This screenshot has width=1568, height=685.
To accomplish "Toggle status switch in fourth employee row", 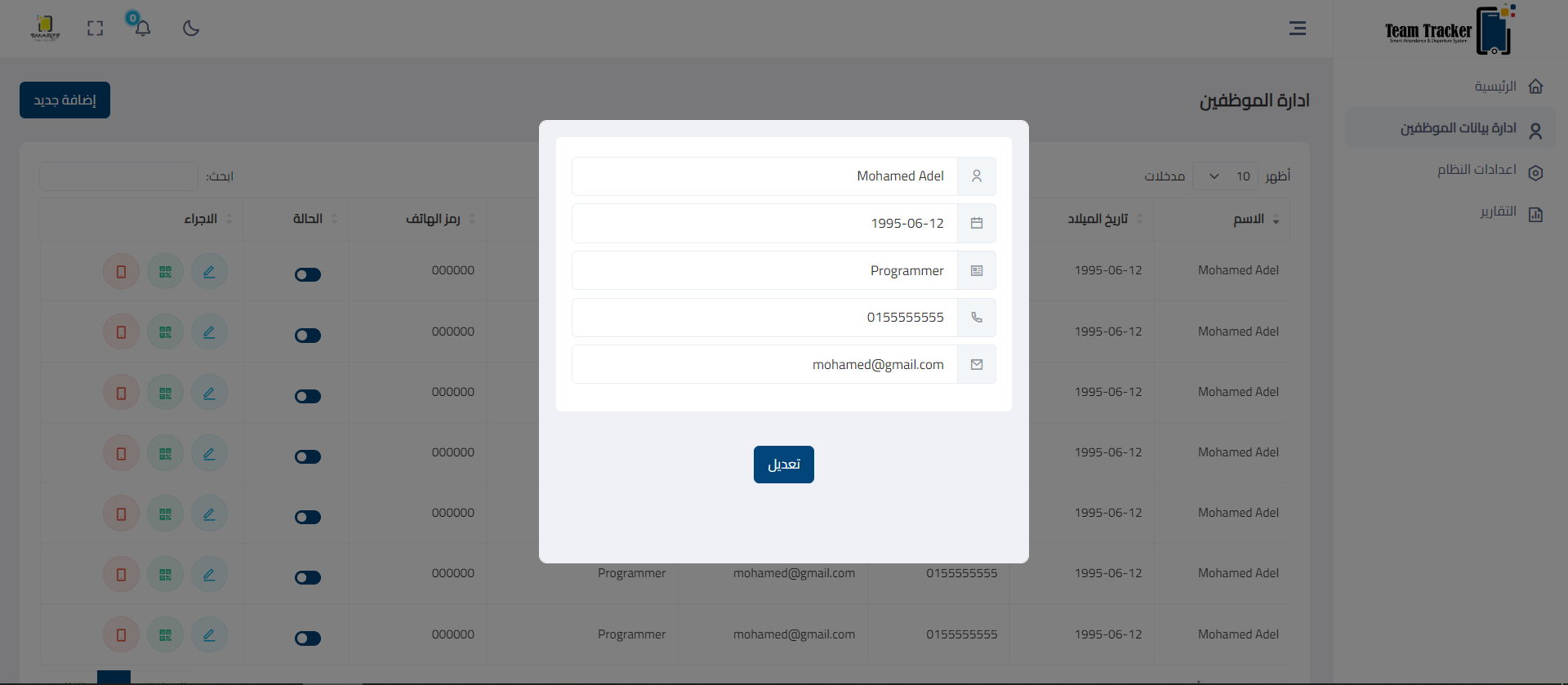I will [308, 456].
